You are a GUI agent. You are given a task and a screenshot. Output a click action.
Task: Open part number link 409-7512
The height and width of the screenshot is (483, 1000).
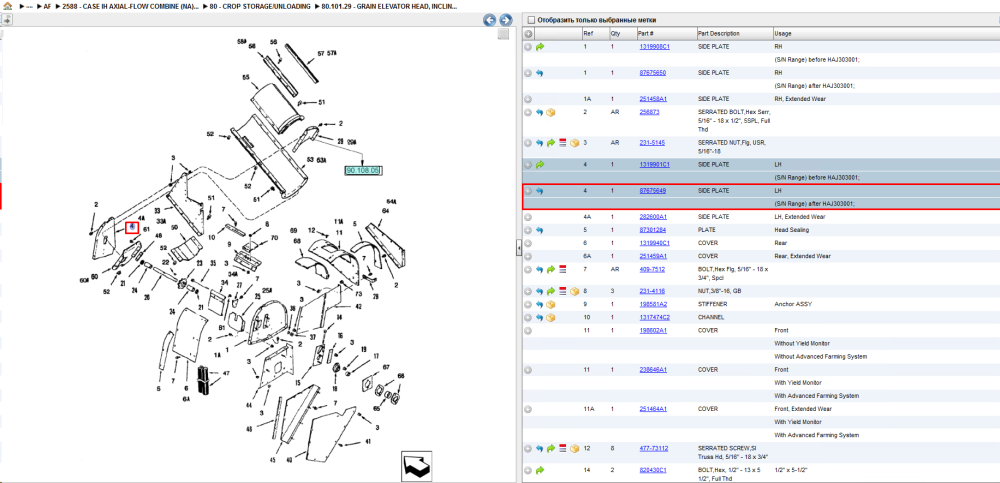tap(650, 269)
